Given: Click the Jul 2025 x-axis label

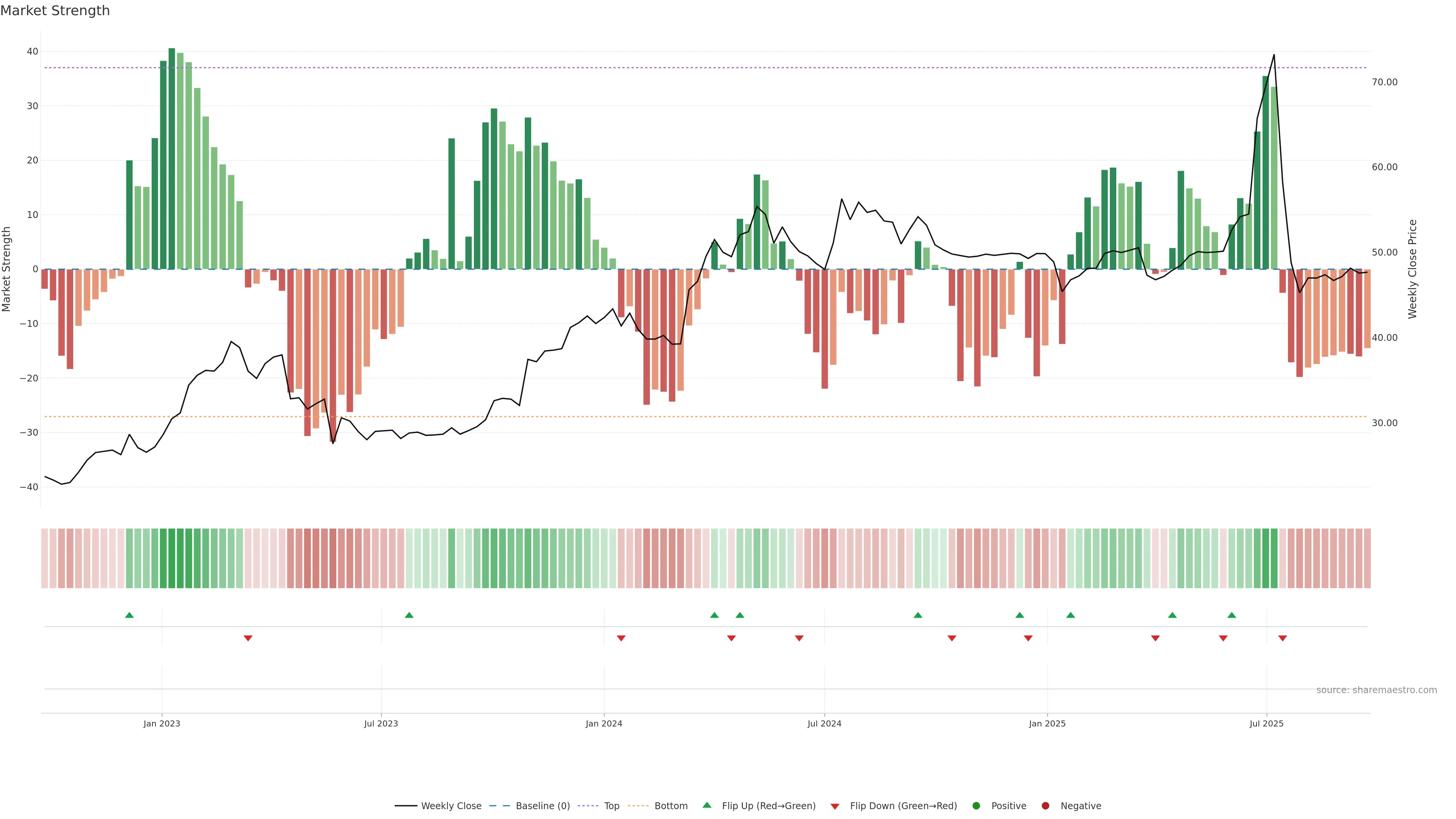Looking at the screenshot, I should [x=1266, y=723].
